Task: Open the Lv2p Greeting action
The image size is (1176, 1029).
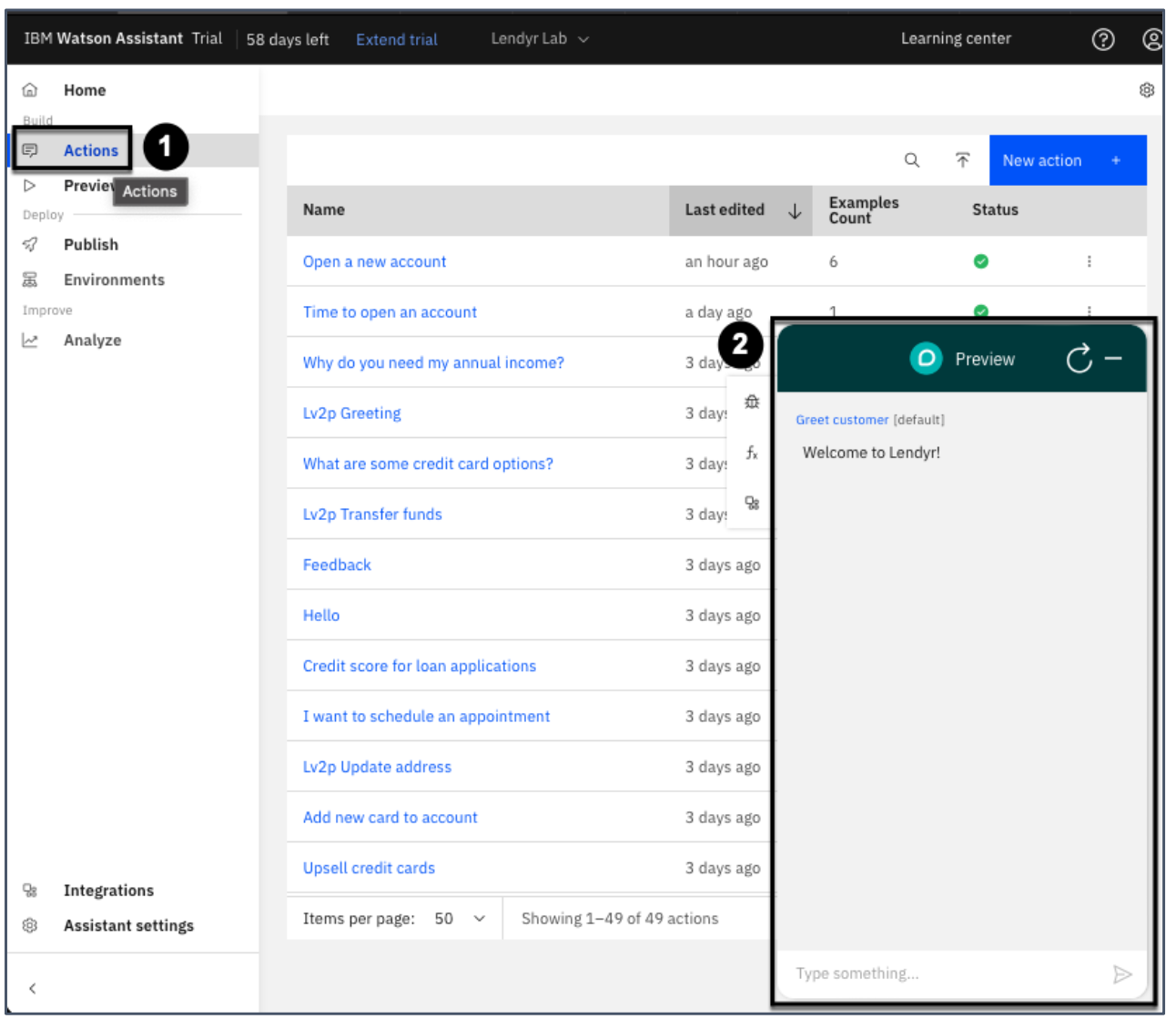Action: [351, 413]
